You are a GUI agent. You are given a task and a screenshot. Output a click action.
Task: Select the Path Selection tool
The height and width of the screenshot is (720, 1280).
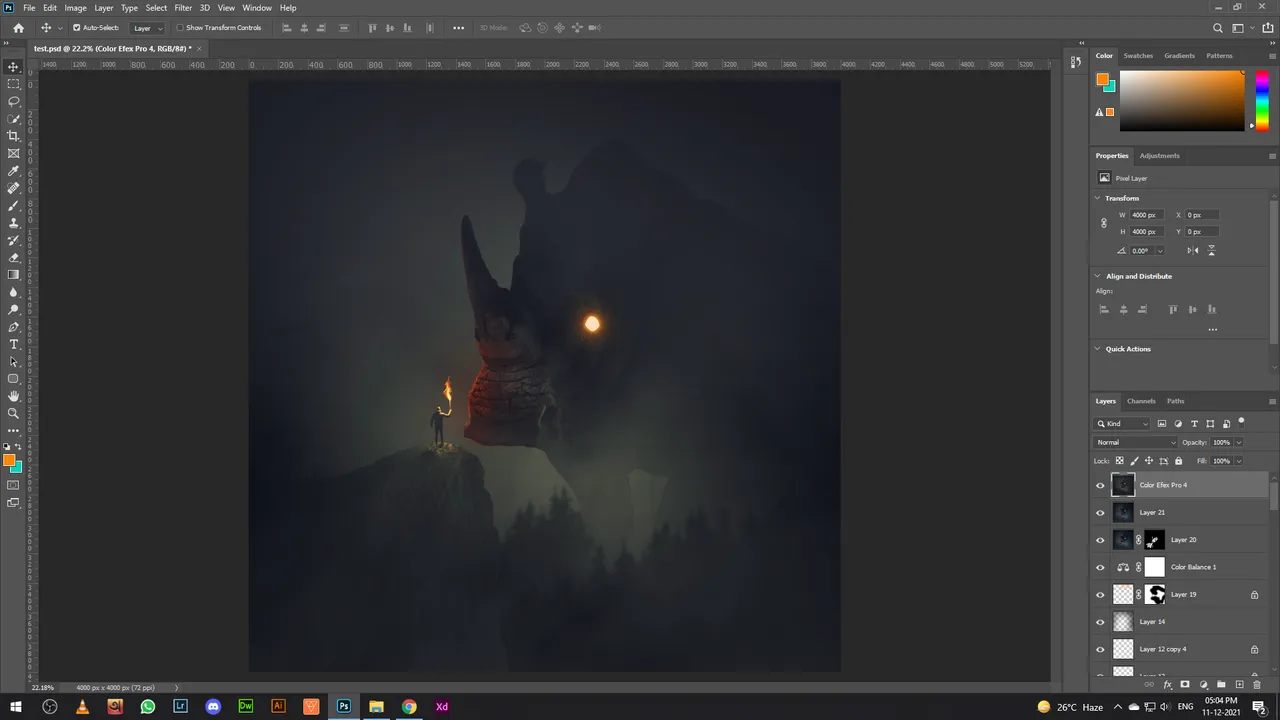click(13, 361)
